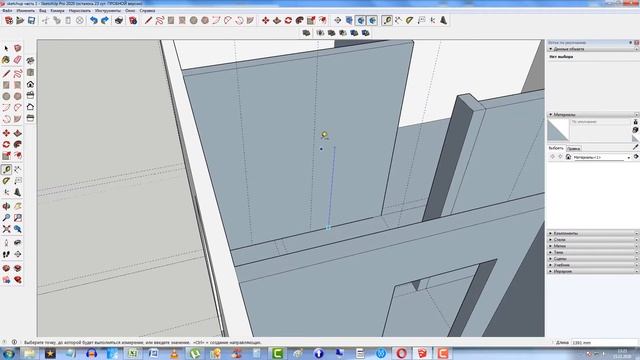Click the Redo arrow icon
This screenshot has height=360, width=640.
click(105, 20)
